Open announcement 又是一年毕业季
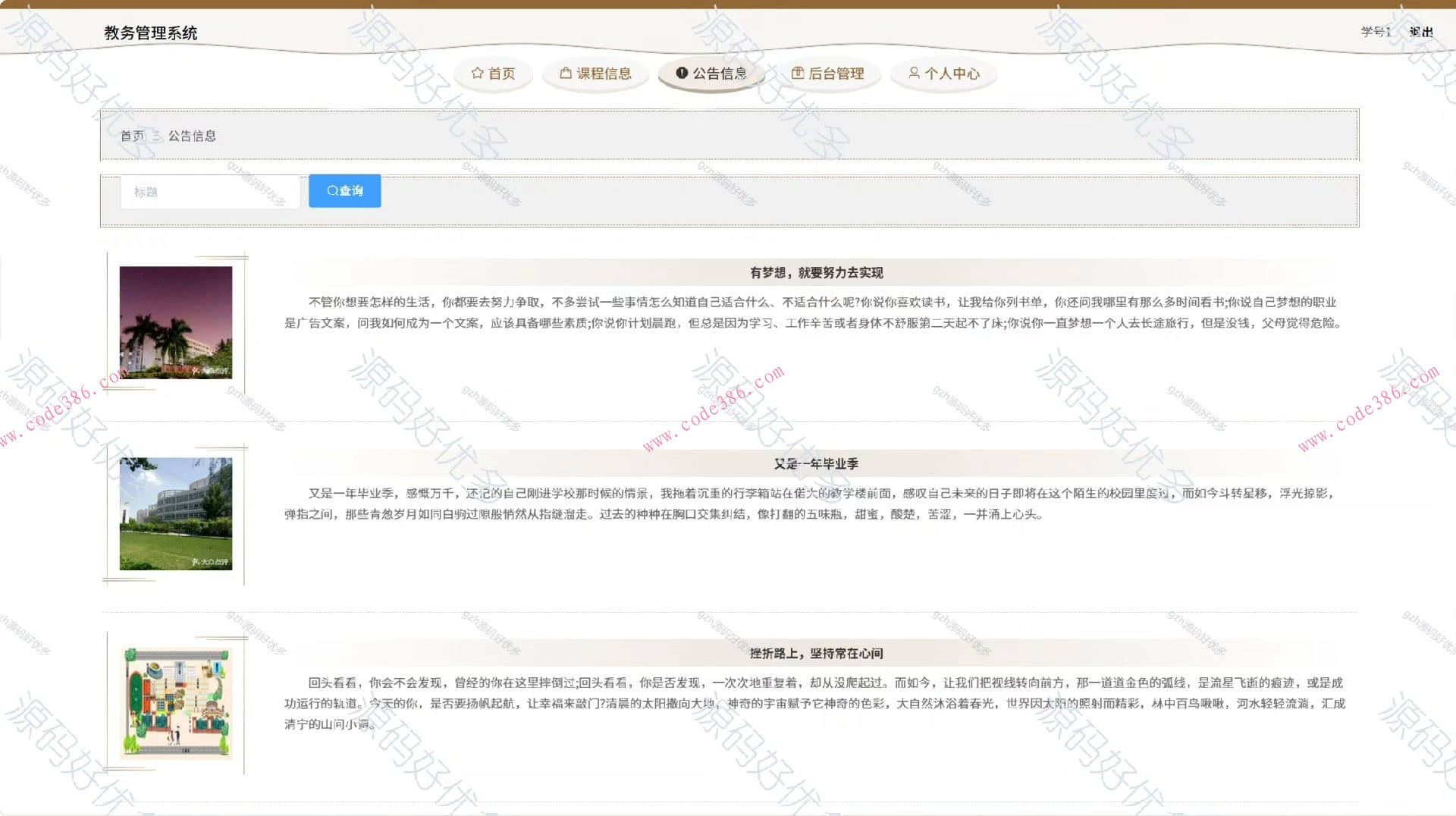Screen dimensions: 1456x816 pos(817,463)
